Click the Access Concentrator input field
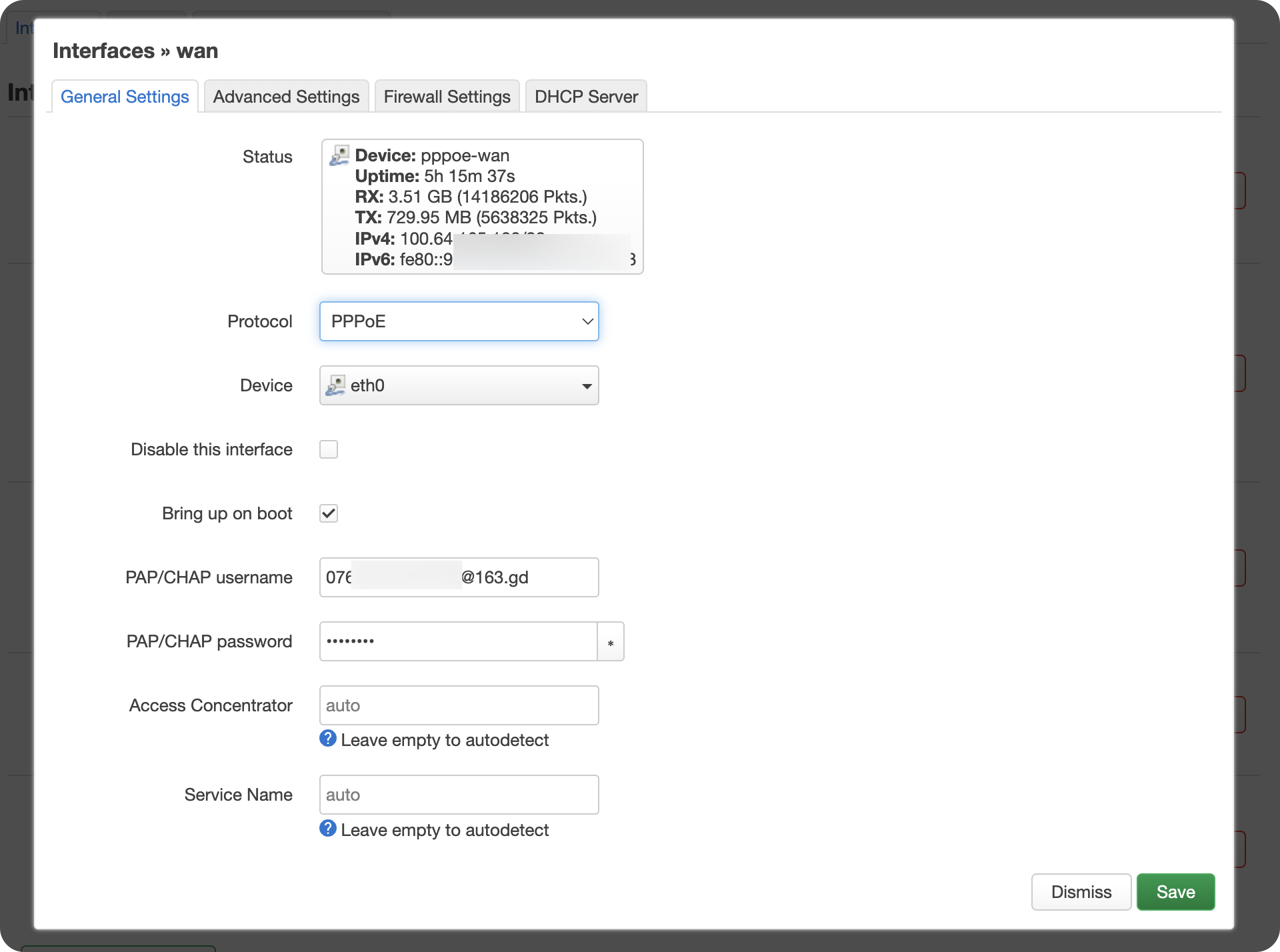 click(459, 705)
